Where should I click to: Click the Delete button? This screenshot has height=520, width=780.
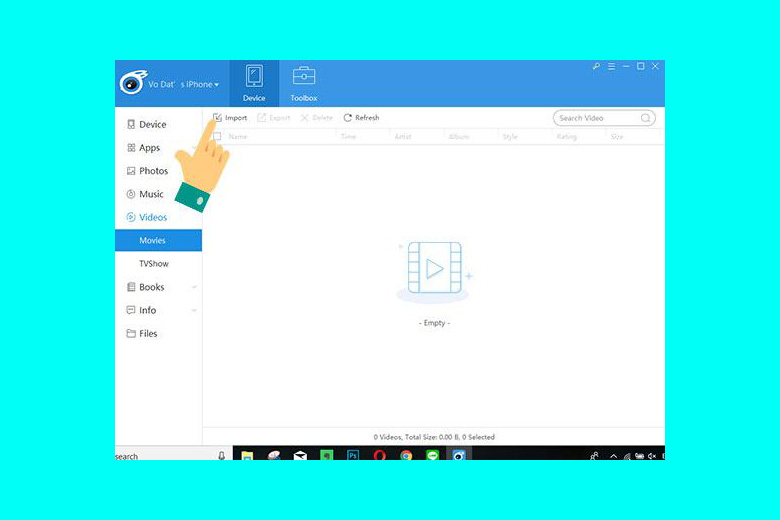click(316, 118)
